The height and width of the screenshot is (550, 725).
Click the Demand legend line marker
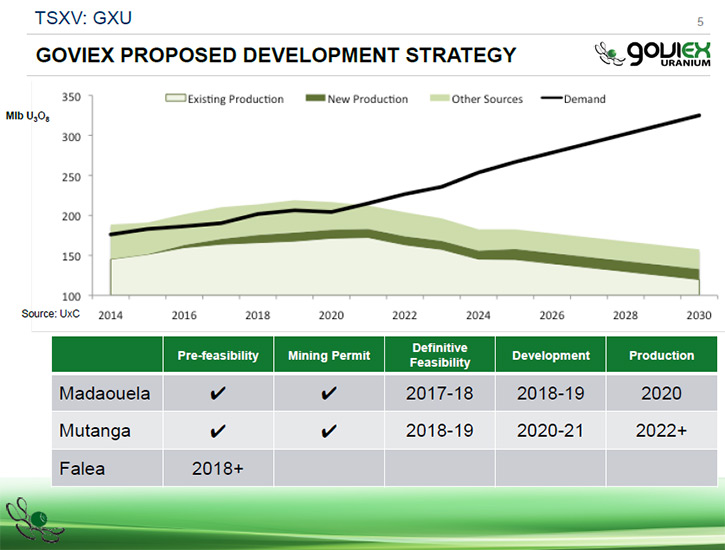click(x=552, y=98)
